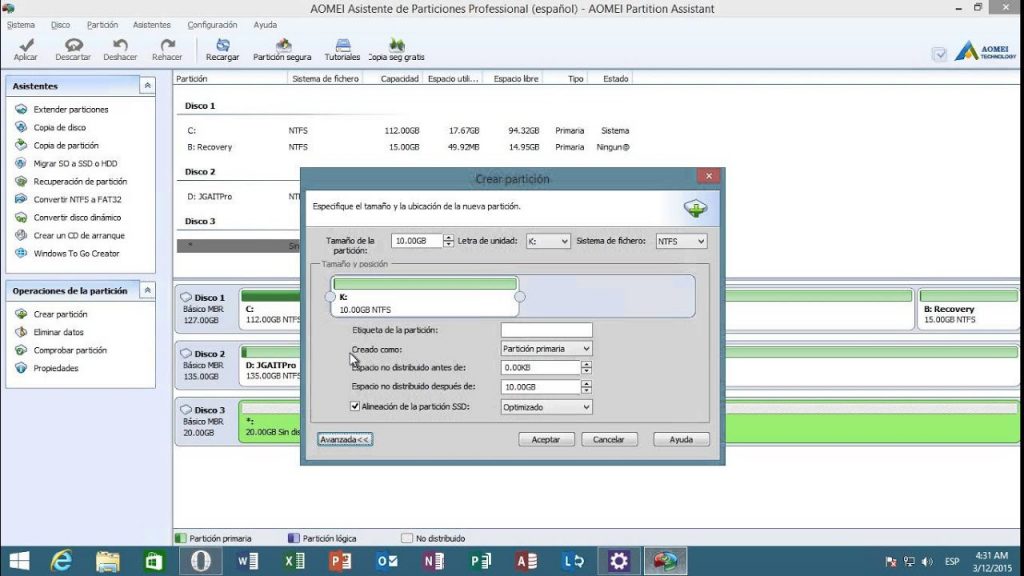Open Partición segura from the toolbar
The height and width of the screenshot is (576, 1024).
point(285,46)
